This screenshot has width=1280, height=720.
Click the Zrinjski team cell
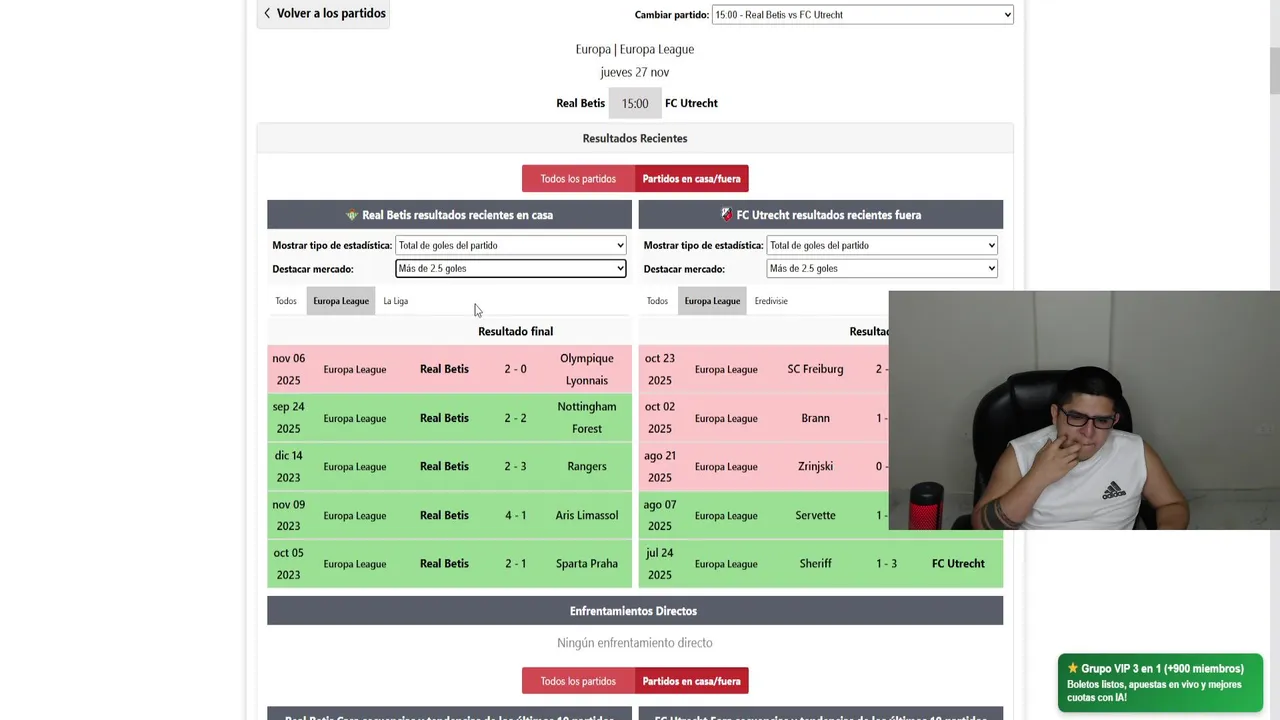point(815,466)
